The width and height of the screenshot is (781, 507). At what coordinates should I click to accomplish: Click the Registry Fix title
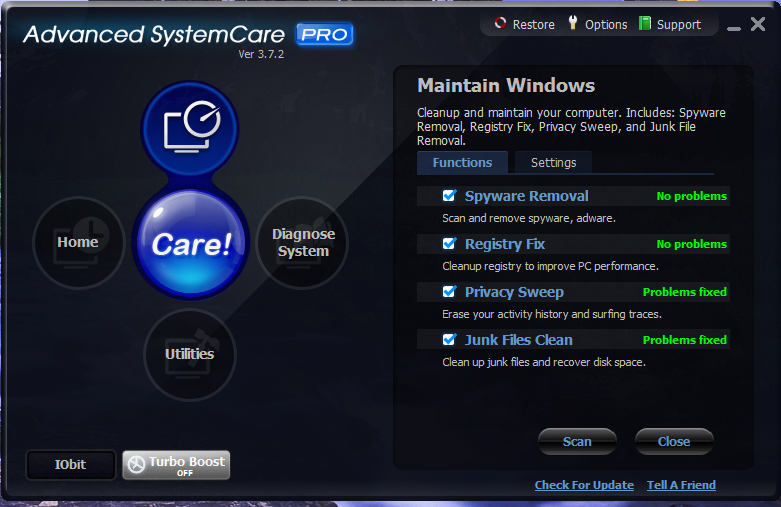tap(505, 244)
